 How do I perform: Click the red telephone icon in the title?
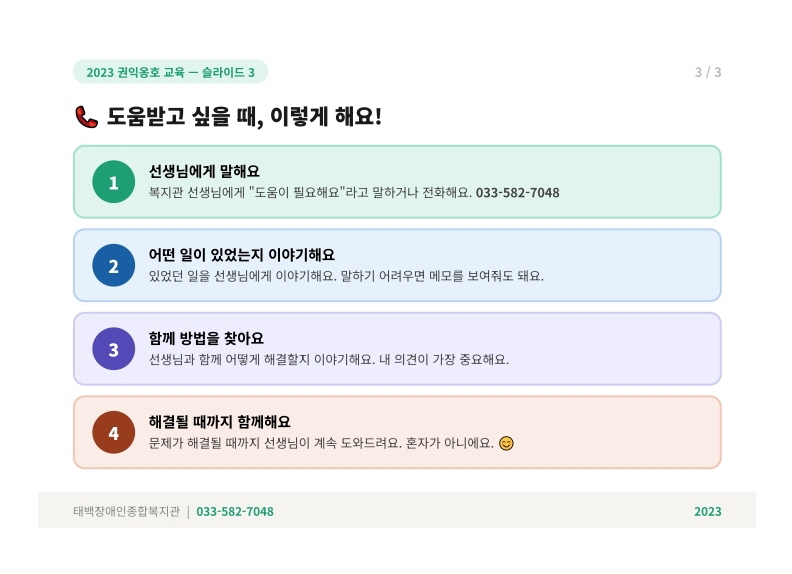[86, 117]
